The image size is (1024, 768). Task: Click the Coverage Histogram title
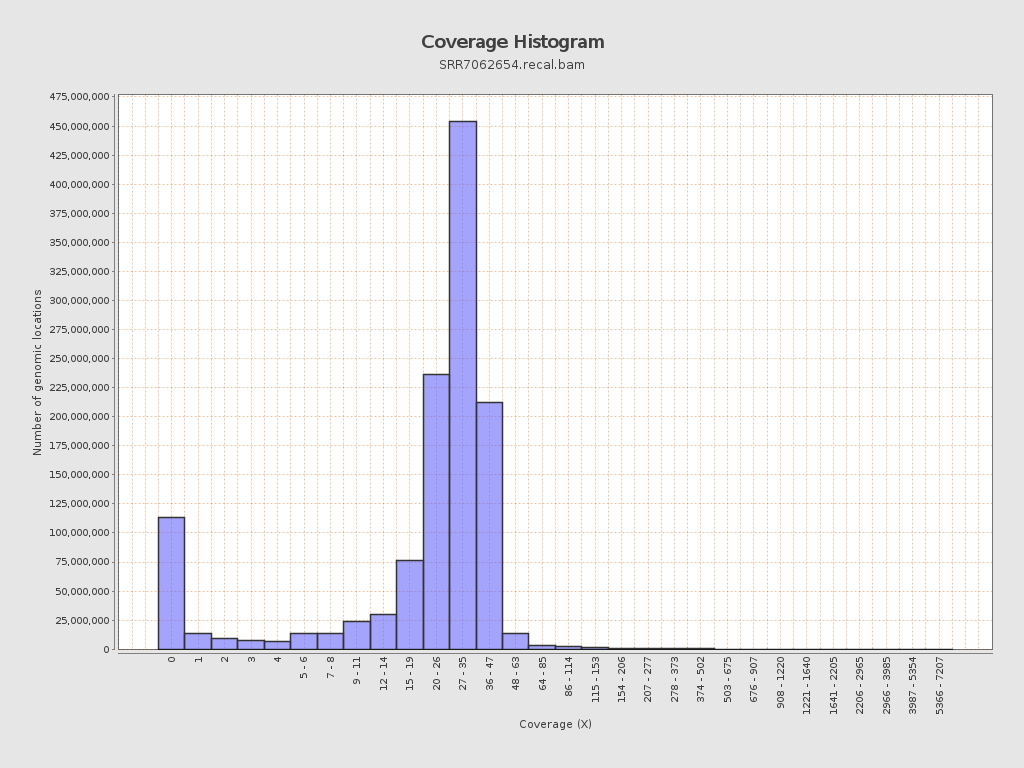[513, 42]
